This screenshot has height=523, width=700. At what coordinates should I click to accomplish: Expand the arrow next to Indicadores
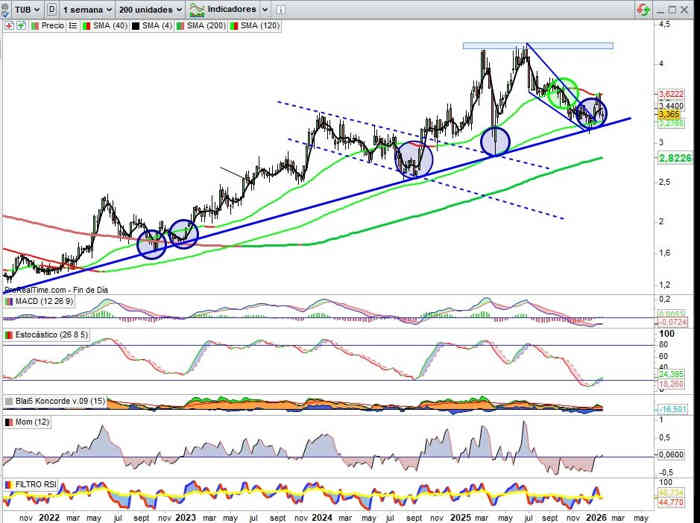click(264, 8)
